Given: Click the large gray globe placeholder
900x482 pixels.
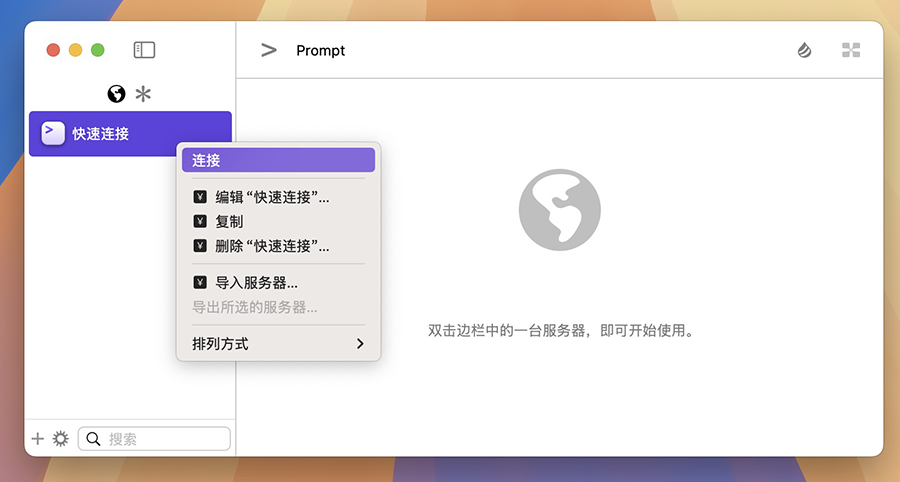Looking at the screenshot, I should [559, 209].
